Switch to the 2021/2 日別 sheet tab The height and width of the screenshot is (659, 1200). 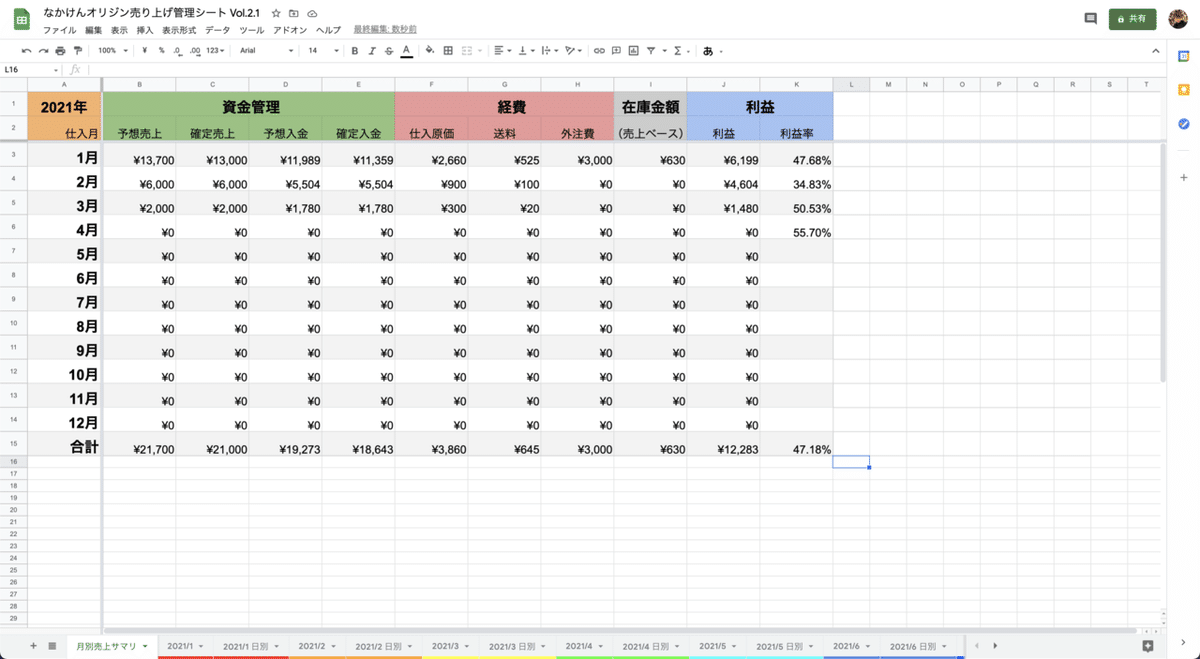384,646
